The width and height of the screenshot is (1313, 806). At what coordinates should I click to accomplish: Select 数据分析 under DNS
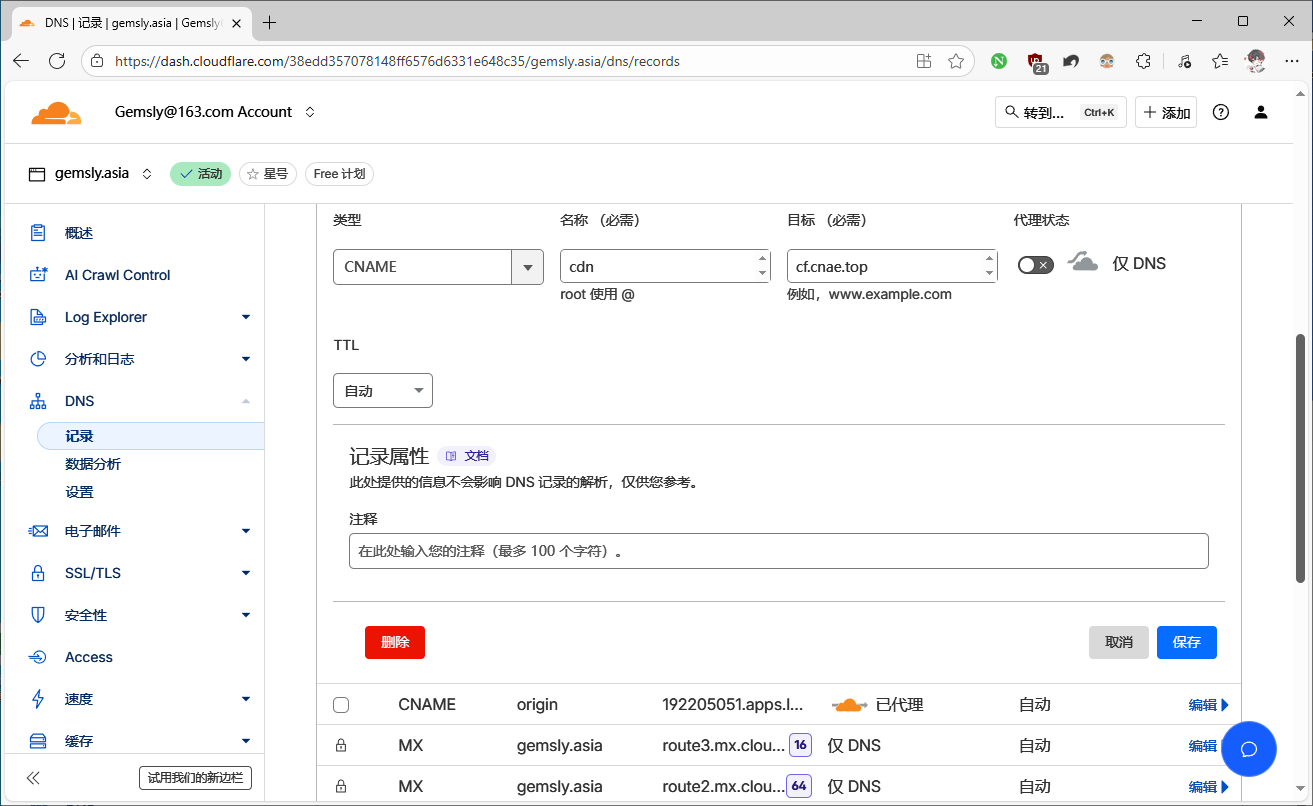coord(93,464)
